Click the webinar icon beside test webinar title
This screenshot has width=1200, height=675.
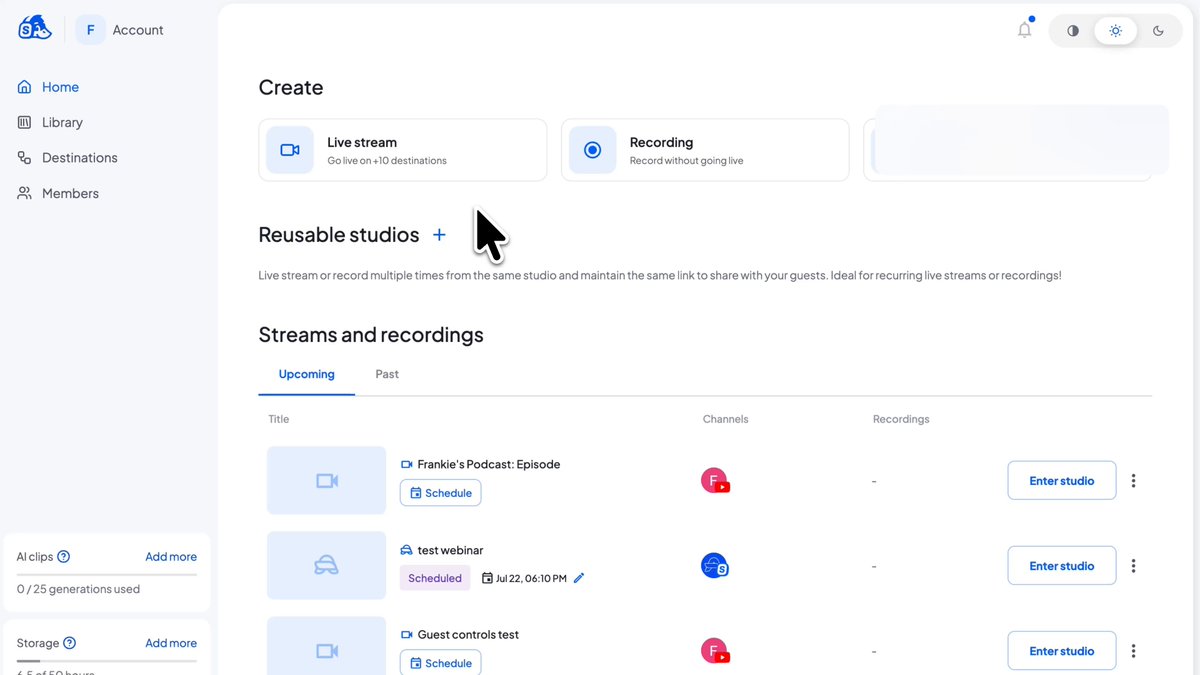(406, 550)
